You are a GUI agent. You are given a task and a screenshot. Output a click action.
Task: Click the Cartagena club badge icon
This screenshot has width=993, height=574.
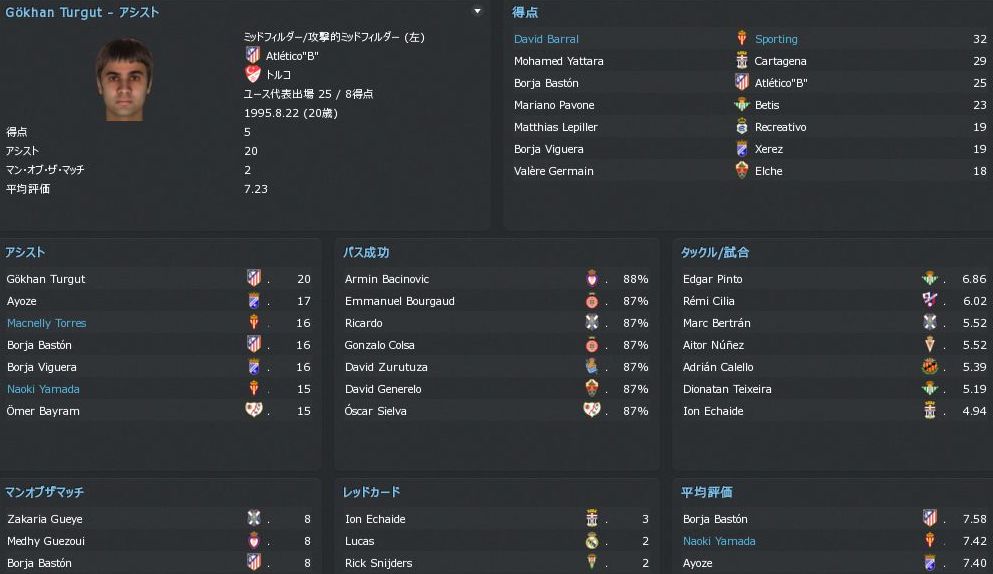pos(741,61)
